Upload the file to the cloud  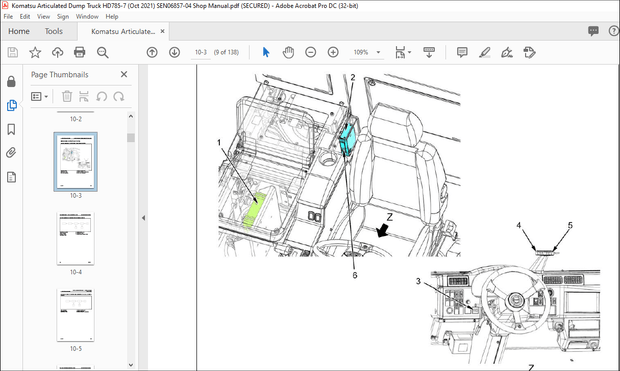click(x=58, y=52)
